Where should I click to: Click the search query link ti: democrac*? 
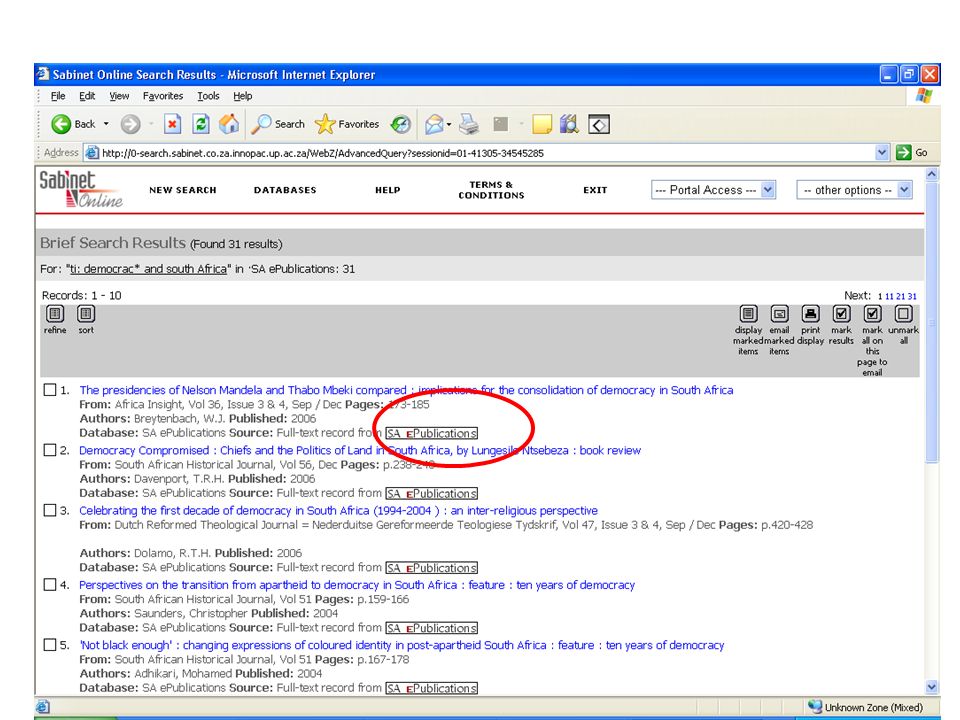(x=148, y=269)
